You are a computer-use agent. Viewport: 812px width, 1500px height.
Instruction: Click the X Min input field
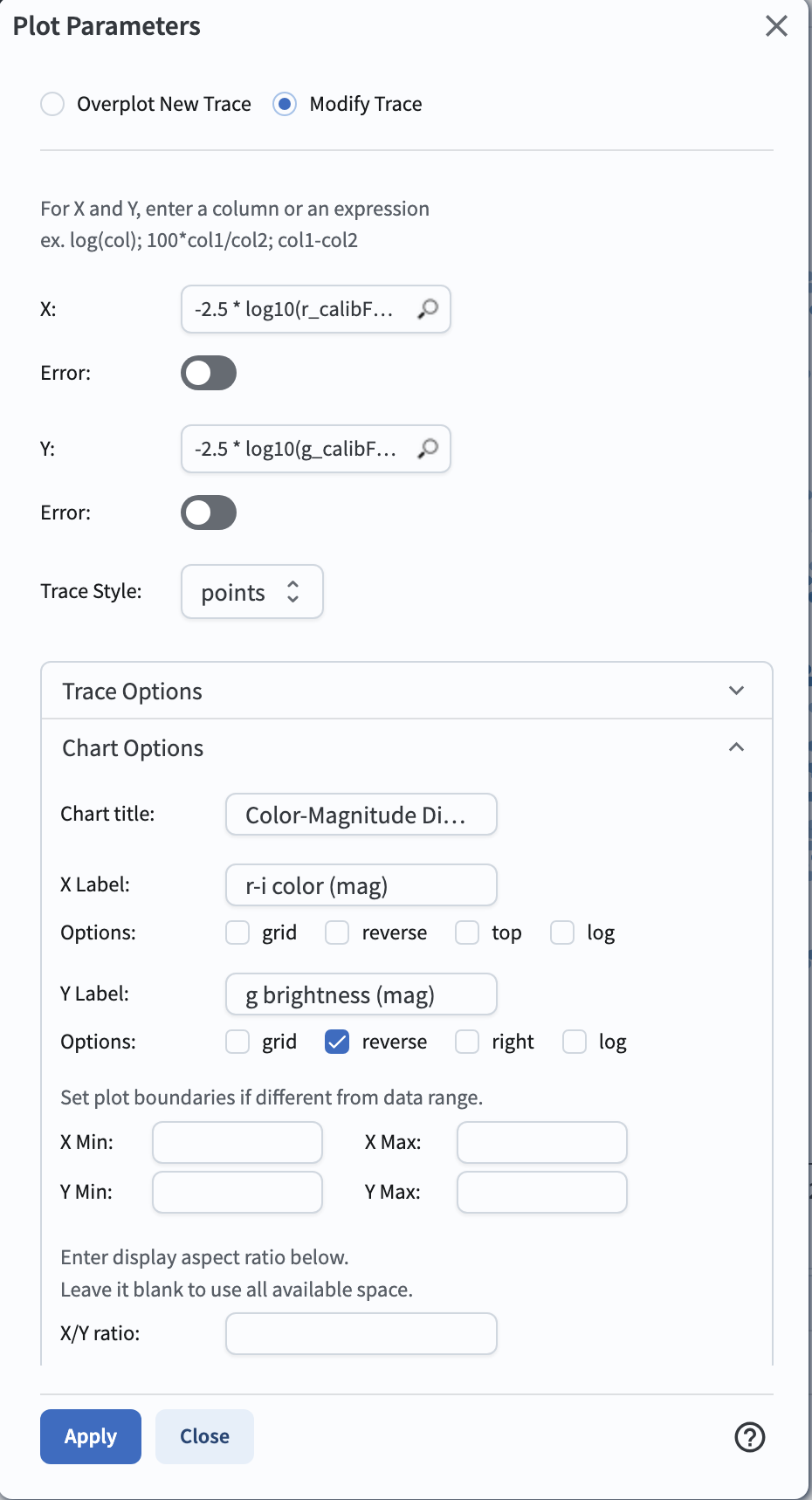point(237,1142)
